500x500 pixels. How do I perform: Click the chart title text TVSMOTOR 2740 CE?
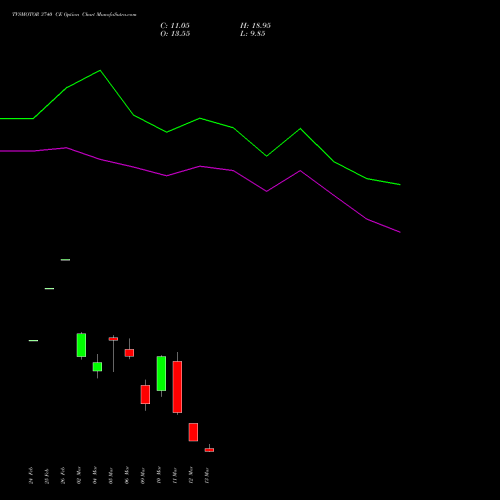point(36,15)
